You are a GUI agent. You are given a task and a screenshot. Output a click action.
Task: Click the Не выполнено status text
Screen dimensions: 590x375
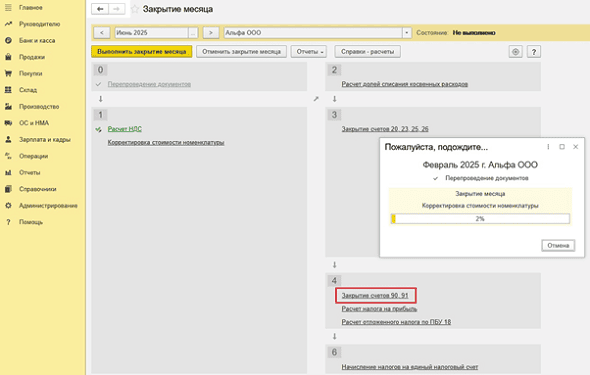tap(474, 33)
